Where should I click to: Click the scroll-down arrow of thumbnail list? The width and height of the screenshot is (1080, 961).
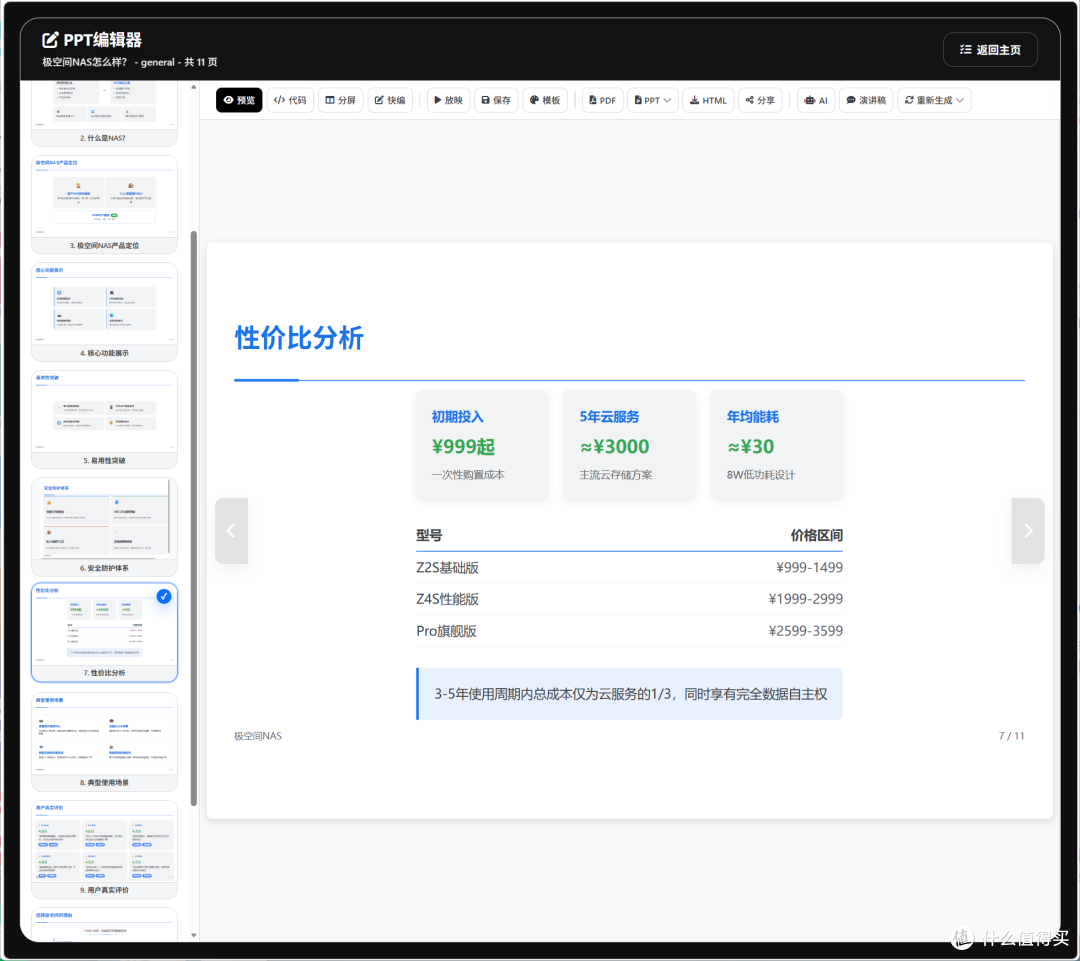194,935
